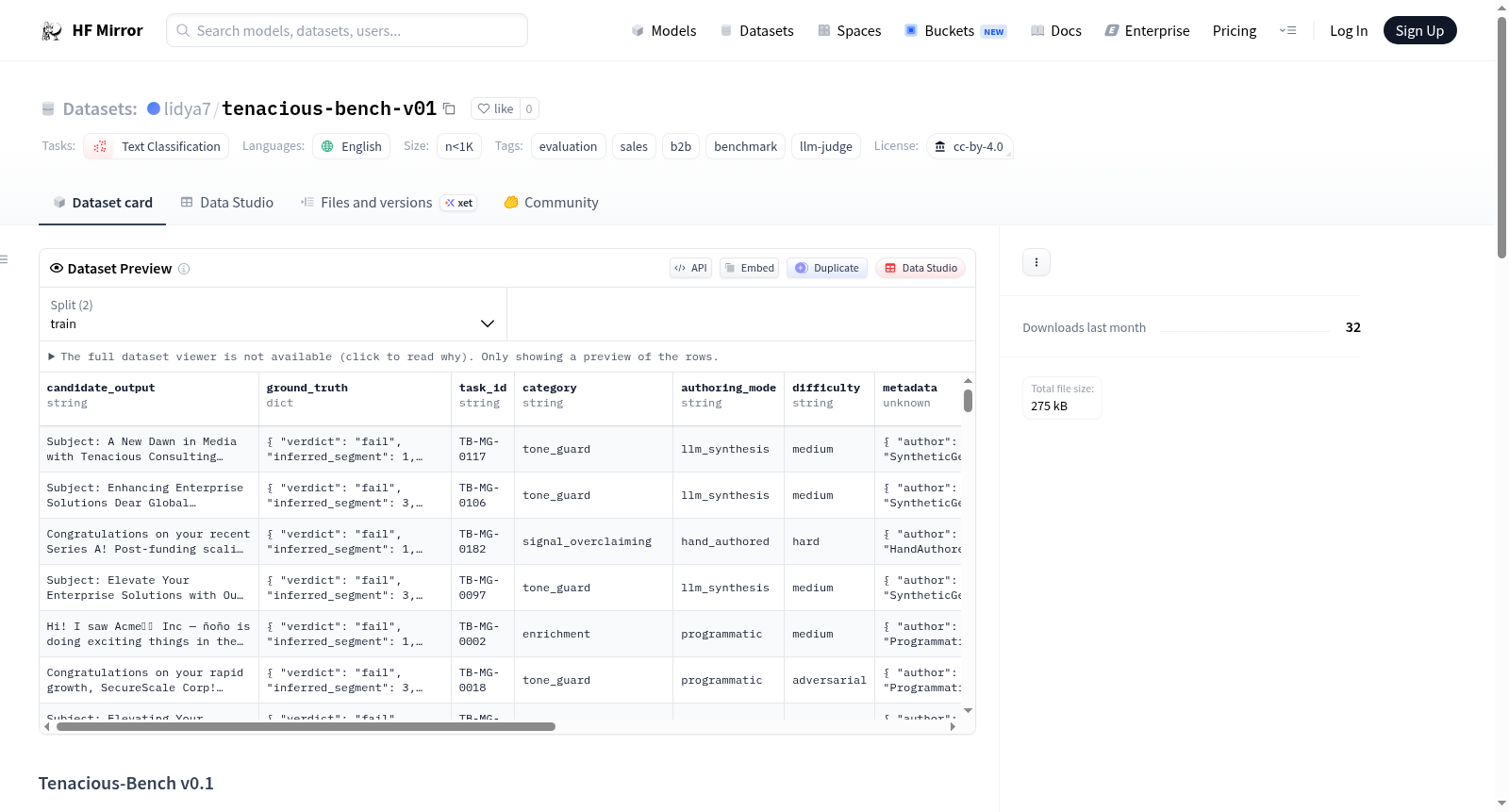Select the TB-MG-0106 task_id cell
Screen dimensions: 1509x812
point(483,496)
